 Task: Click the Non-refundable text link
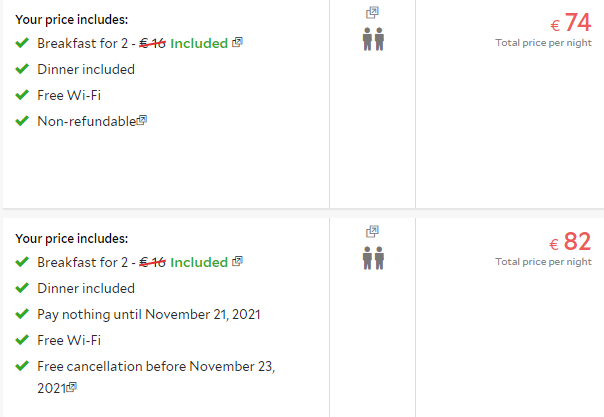click(x=87, y=121)
